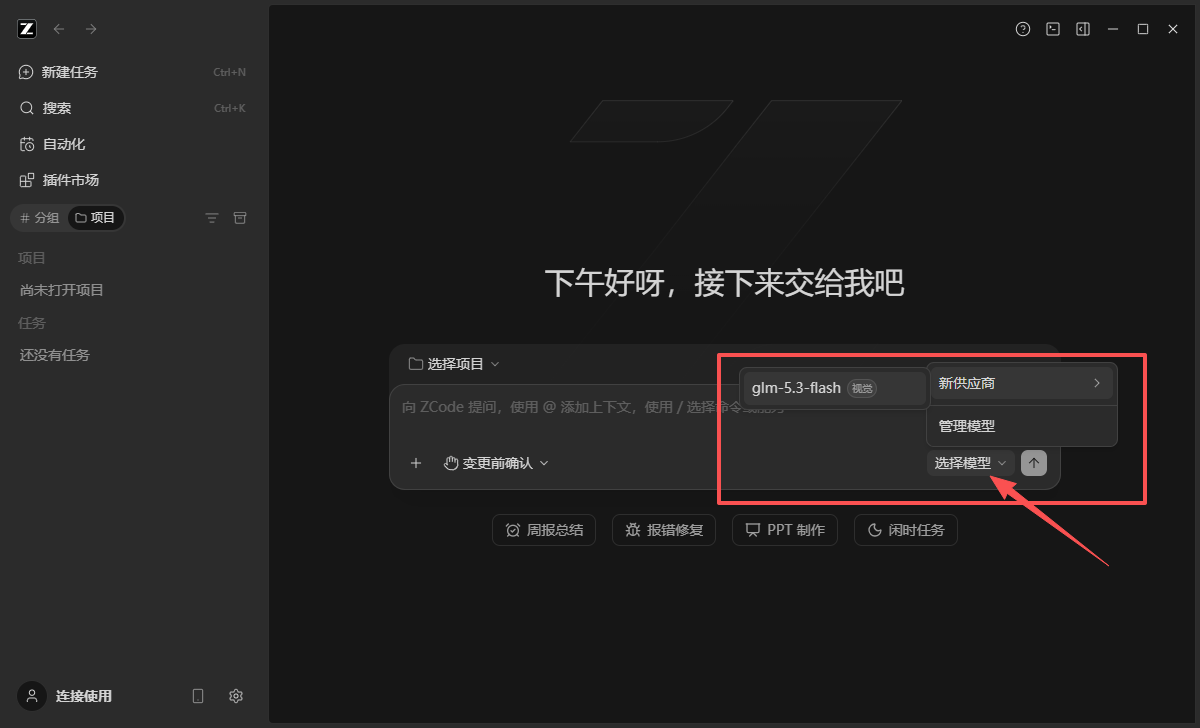This screenshot has height=728, width=1200.
Task: Open 搜索 in the sidebar
Action: [x=132, y=108]
